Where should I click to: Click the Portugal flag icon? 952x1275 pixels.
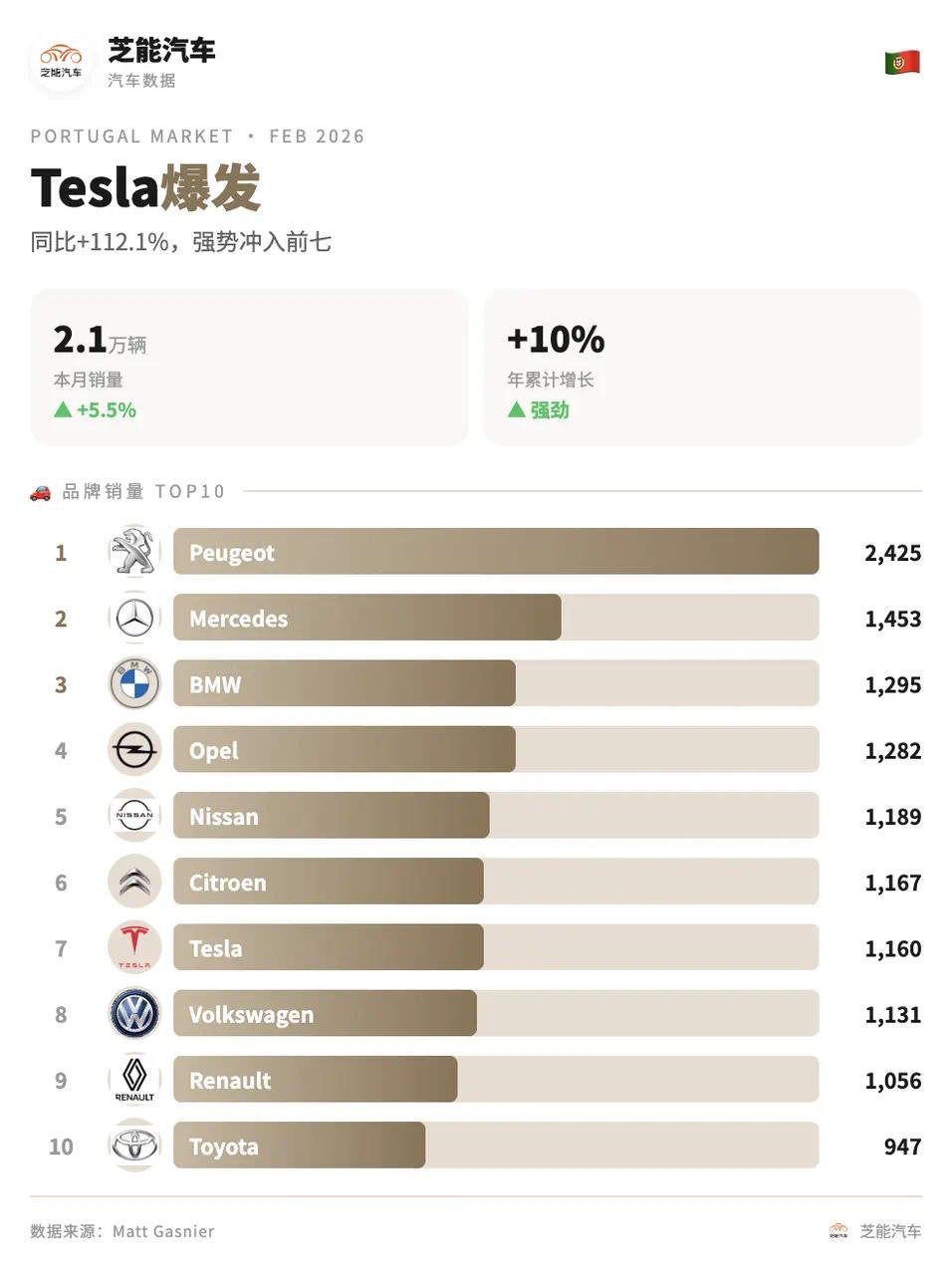coord(902,63)
